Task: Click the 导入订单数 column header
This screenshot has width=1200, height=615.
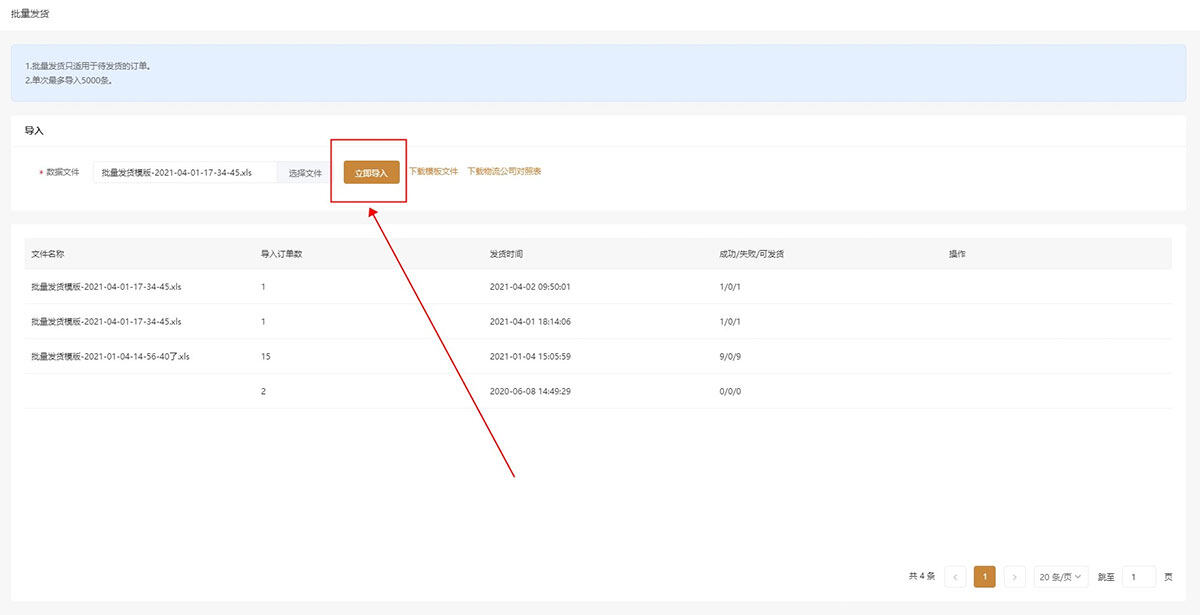Action: [281, 254]
